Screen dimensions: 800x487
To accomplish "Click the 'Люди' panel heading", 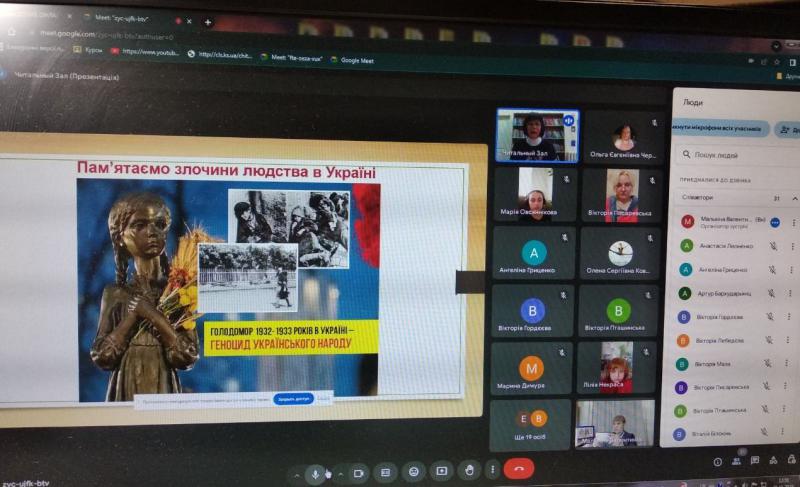I will click(x=693, y=102).
